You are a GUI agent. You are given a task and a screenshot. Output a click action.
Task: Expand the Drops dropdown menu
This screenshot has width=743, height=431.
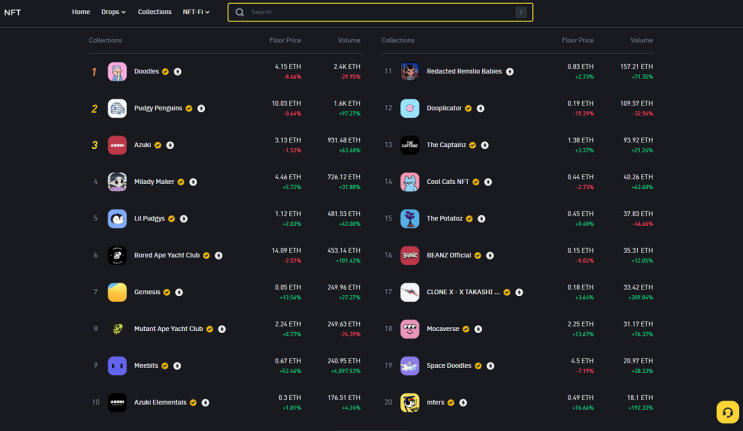pos(113,12)
